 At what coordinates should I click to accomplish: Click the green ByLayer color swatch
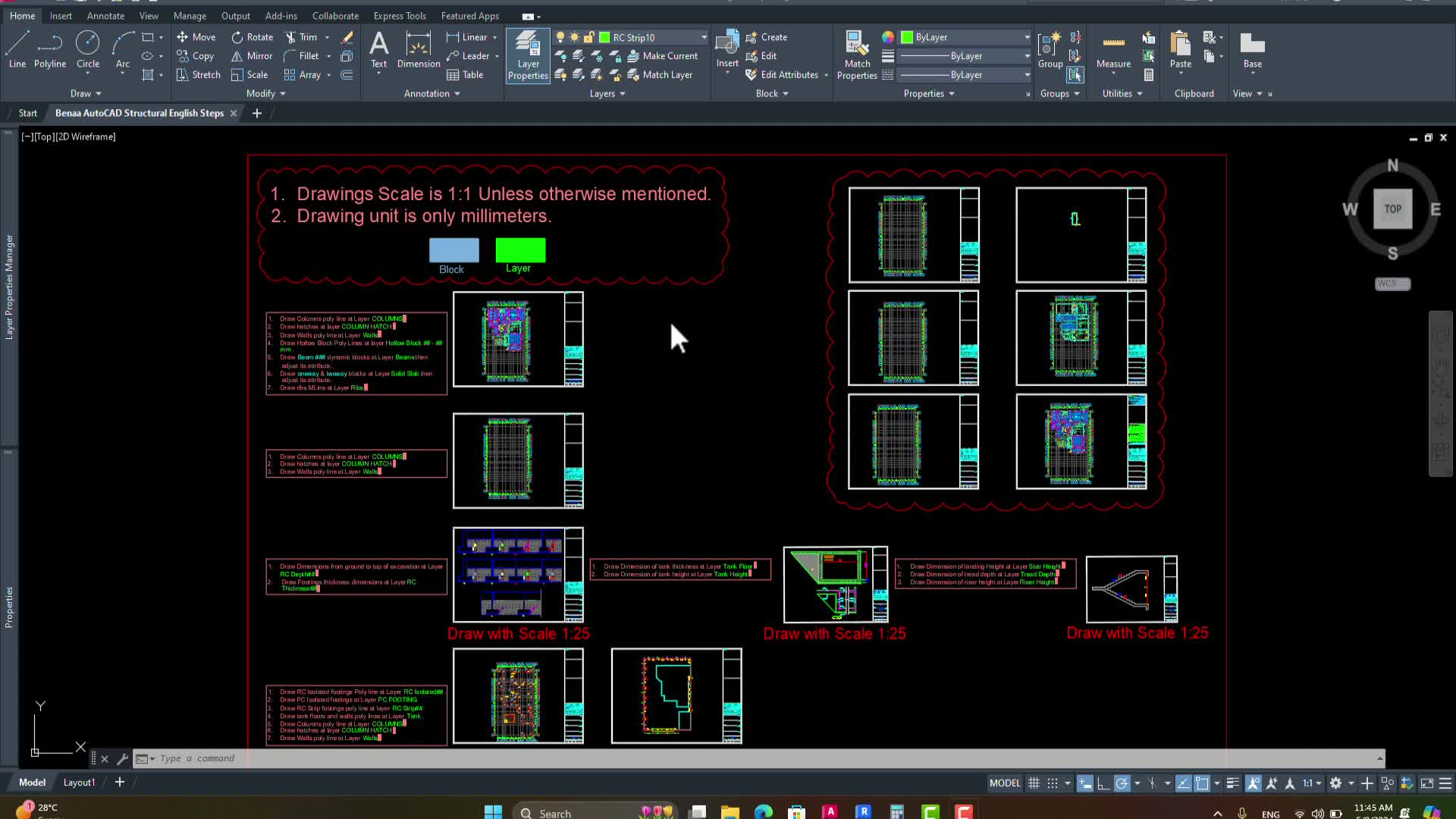point(907,37)
